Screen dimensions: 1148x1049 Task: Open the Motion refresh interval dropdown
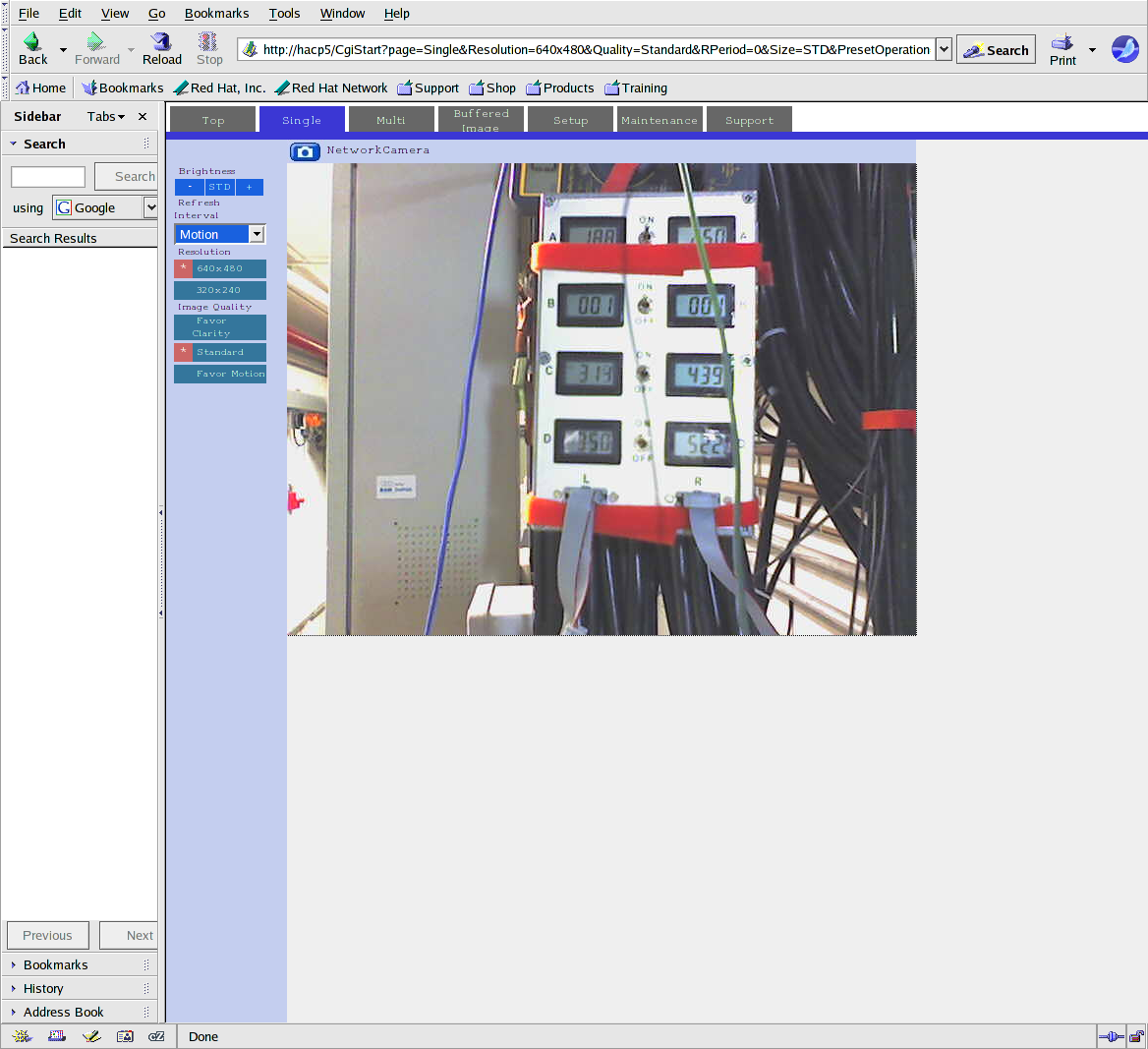pos(219,234)
